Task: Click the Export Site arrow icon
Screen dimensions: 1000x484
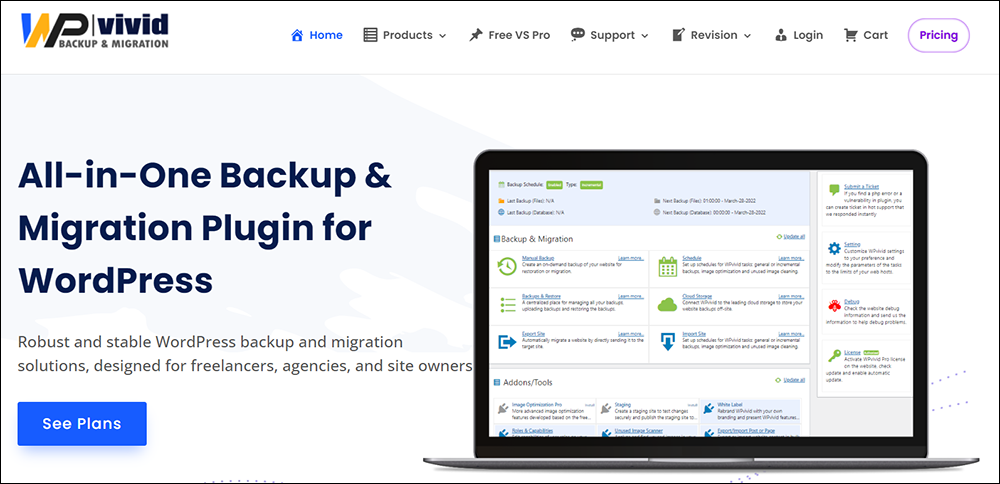Action: [507, 342]
